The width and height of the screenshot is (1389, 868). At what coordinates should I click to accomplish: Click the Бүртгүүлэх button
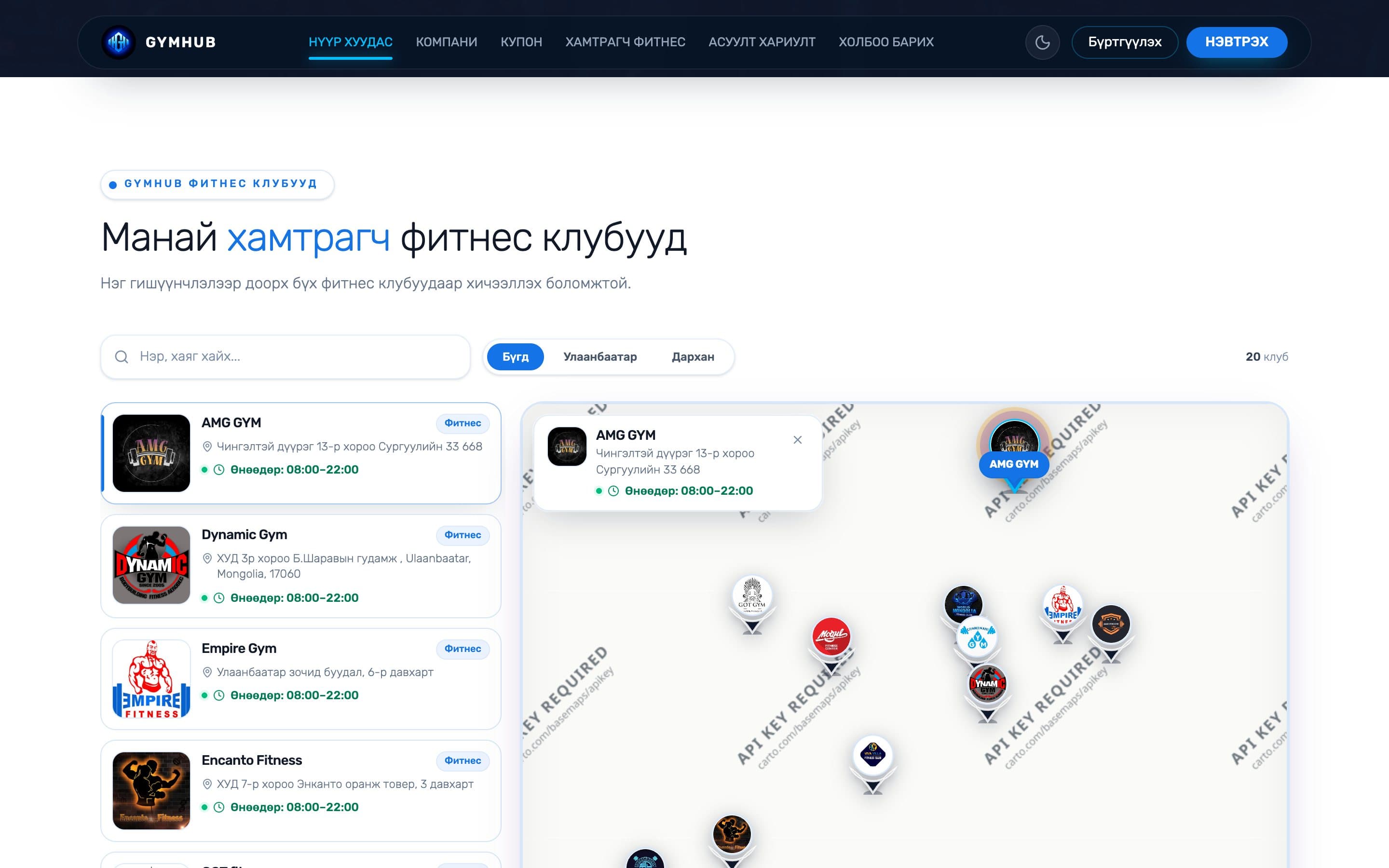pyautogui.click(x=1124, y=42)
